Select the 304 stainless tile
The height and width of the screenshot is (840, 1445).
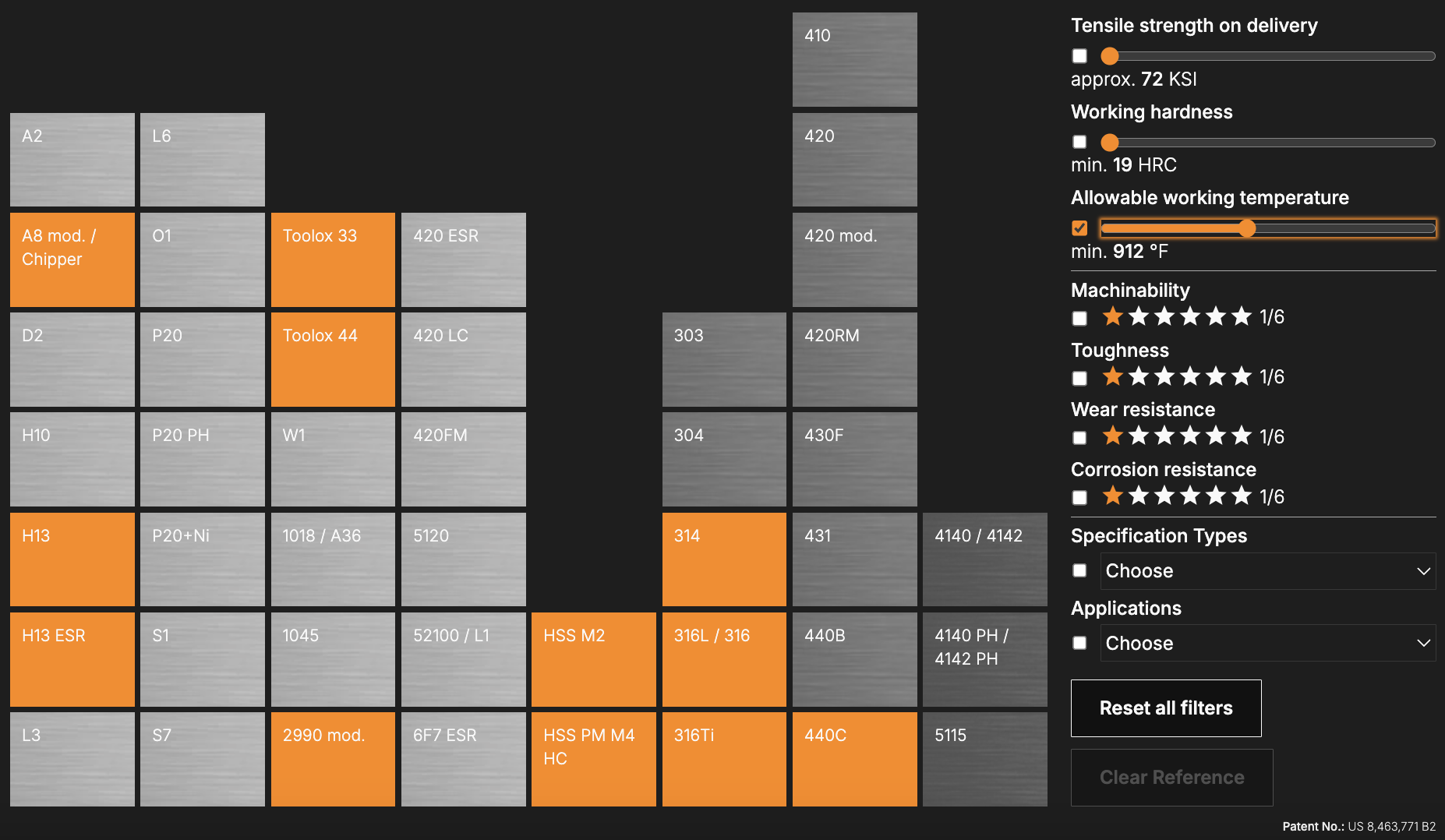pyautogui.click(x=724, y=459)
